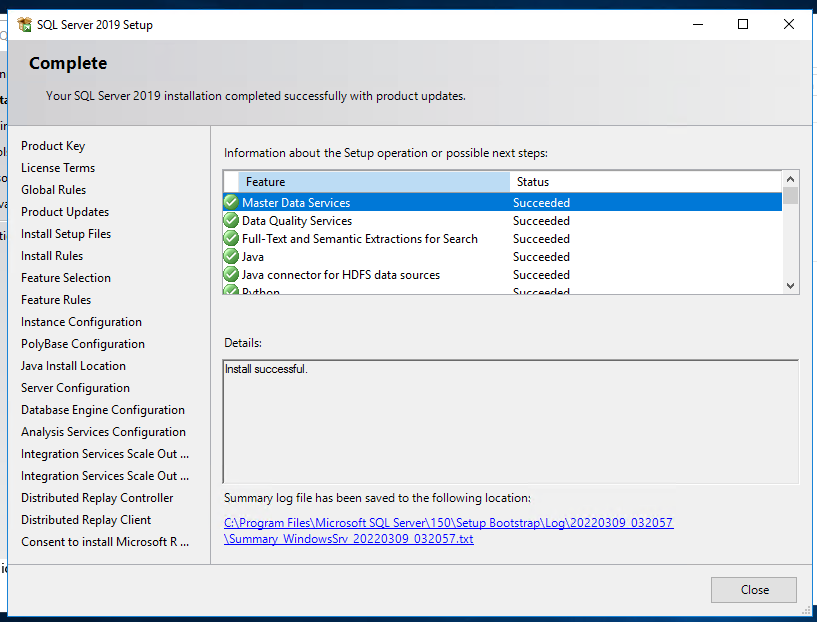Select Full-Text and Semantic Extractions for Search row
This screenshot has width=817, height=622.
coord(502,239)
